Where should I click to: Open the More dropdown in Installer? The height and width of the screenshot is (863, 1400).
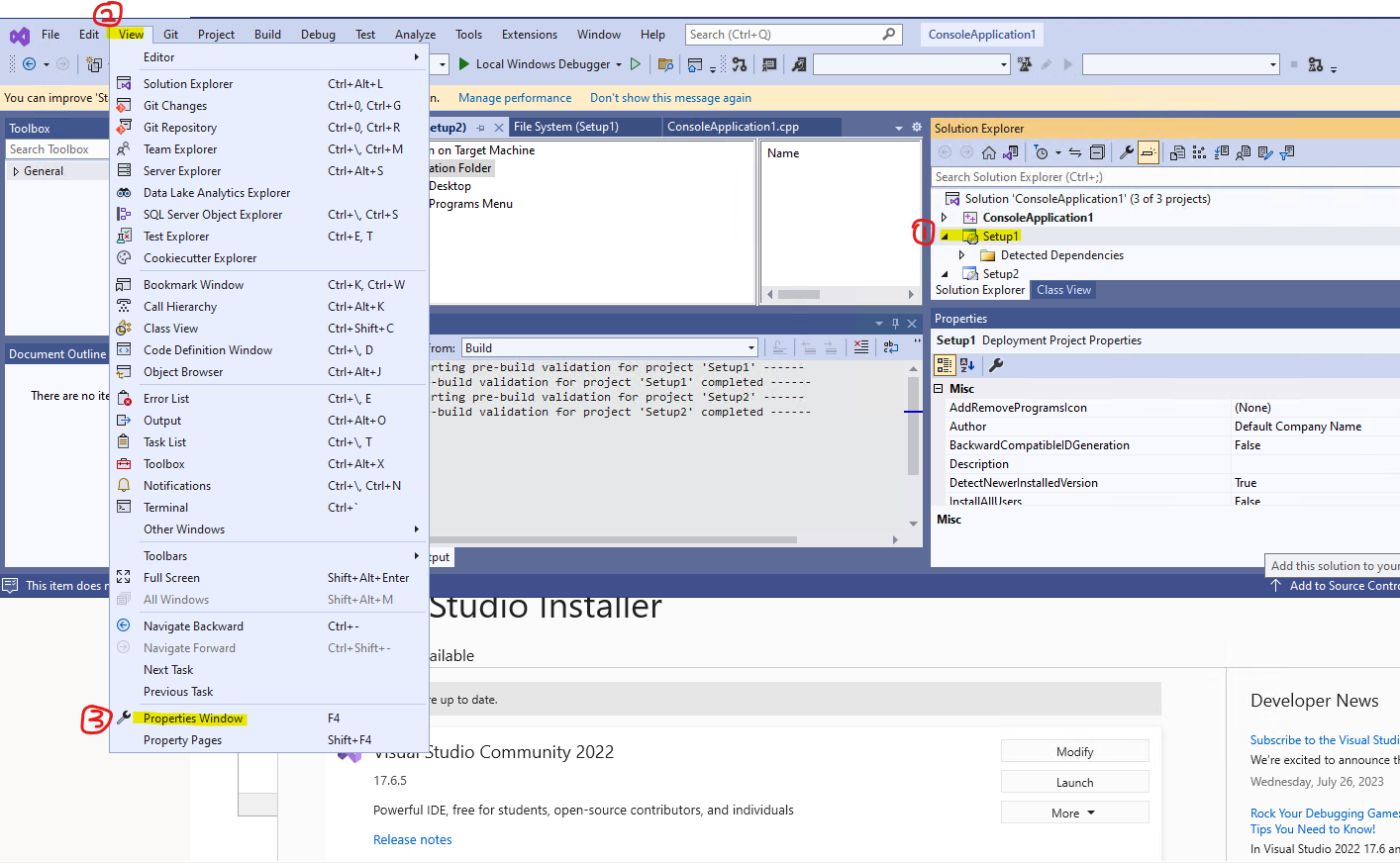click(1075, 814)
